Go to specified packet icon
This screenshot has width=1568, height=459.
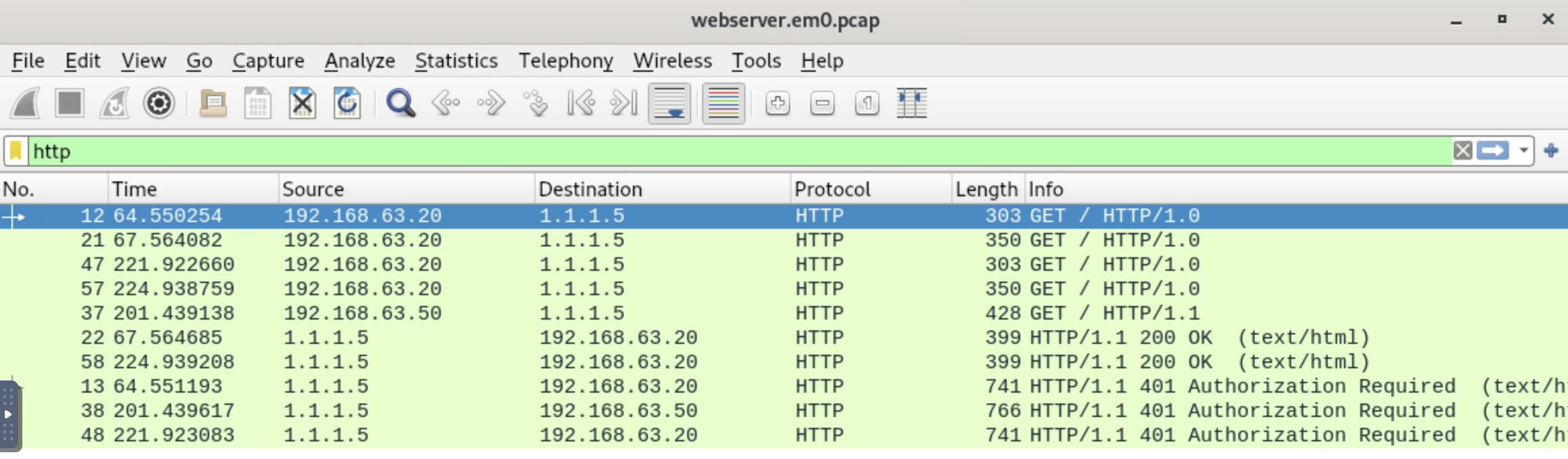click(536, 104)
